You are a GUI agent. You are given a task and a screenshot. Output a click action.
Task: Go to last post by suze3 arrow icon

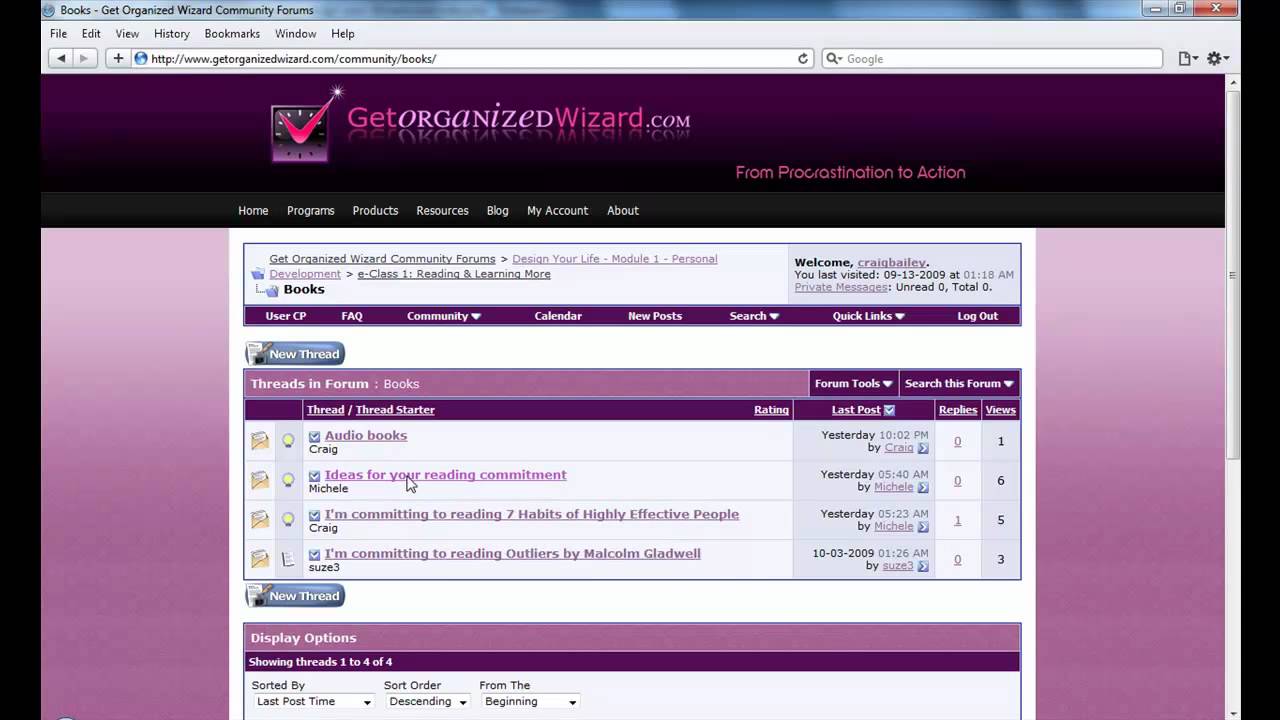pyautogui.click(x=923, y=566)
